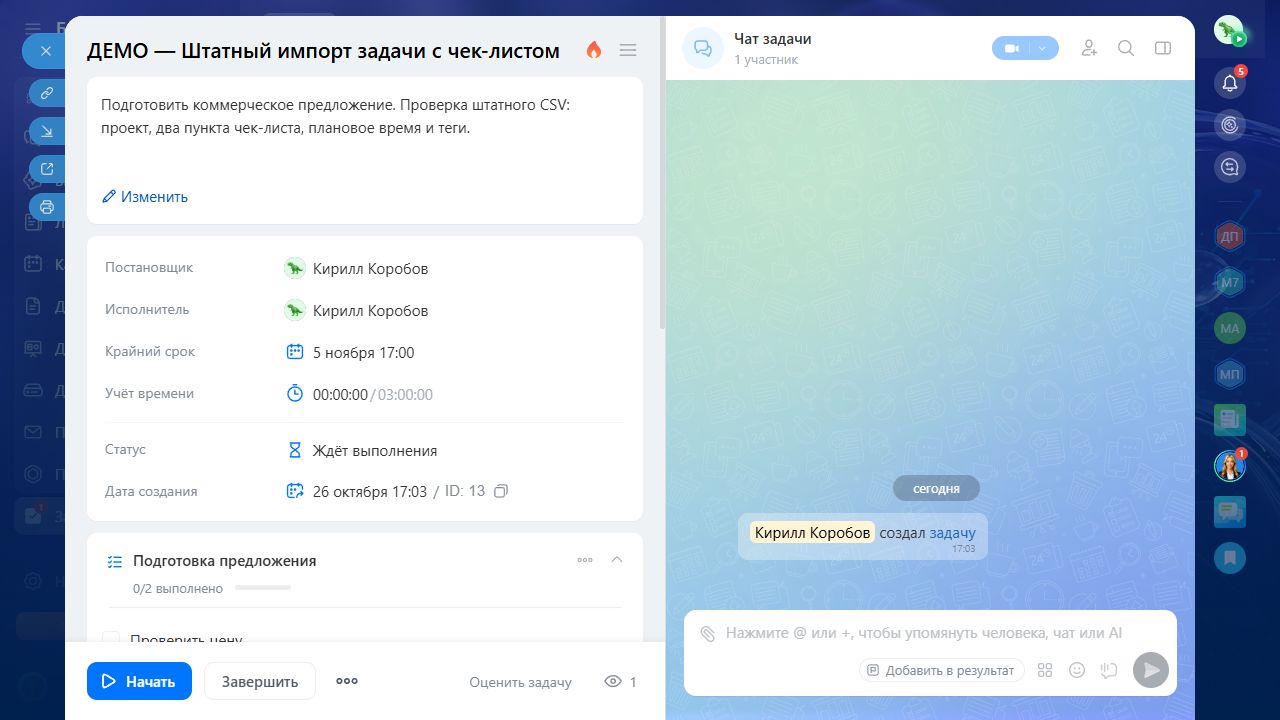Select assignee Кирилл Коробов in Исполнитель row
Viewport: 1280px width, 720px height.
click(357, 310)
